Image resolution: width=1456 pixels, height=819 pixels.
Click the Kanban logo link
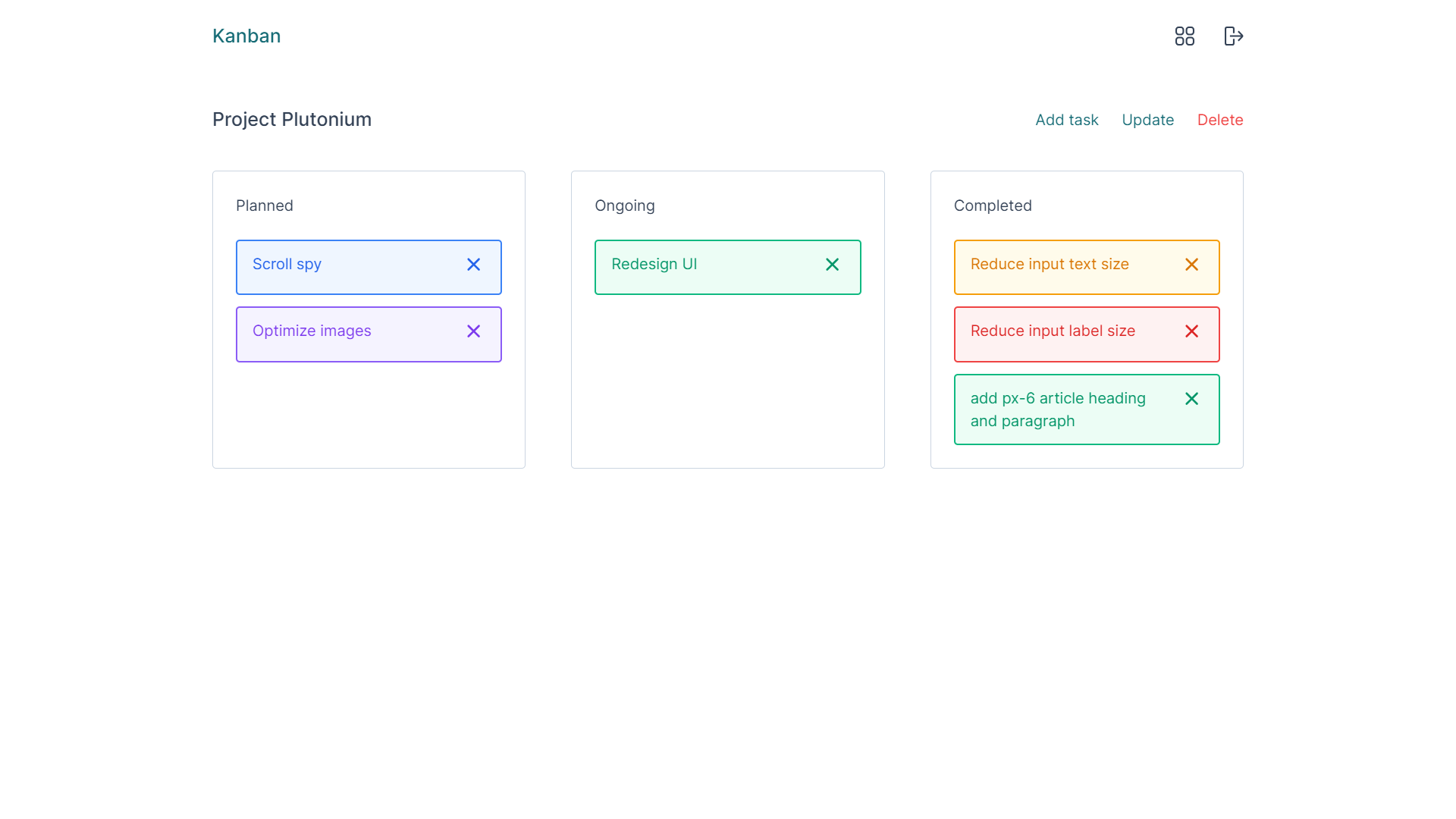click(x=246, y=36)
